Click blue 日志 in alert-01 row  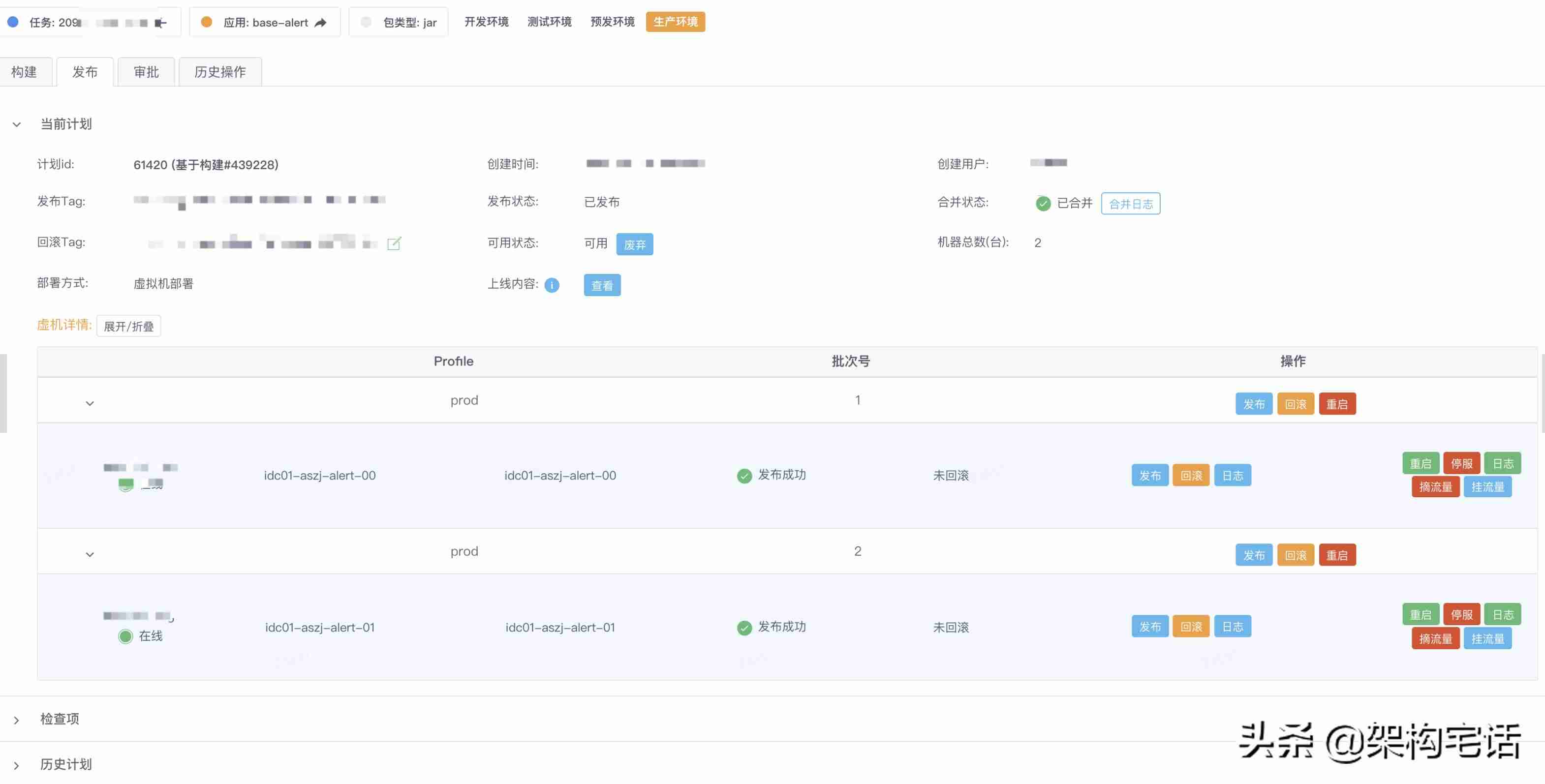coord(1233,626)
